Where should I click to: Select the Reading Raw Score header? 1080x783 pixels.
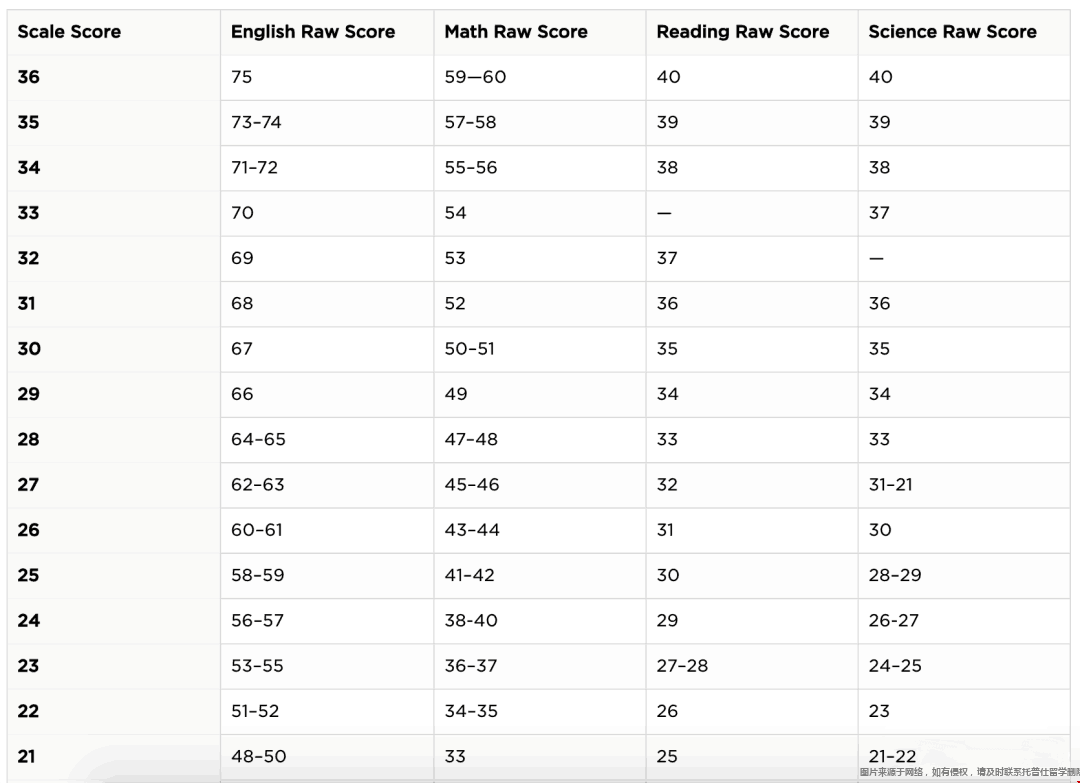pyautogui.click(x=742, y=32)
